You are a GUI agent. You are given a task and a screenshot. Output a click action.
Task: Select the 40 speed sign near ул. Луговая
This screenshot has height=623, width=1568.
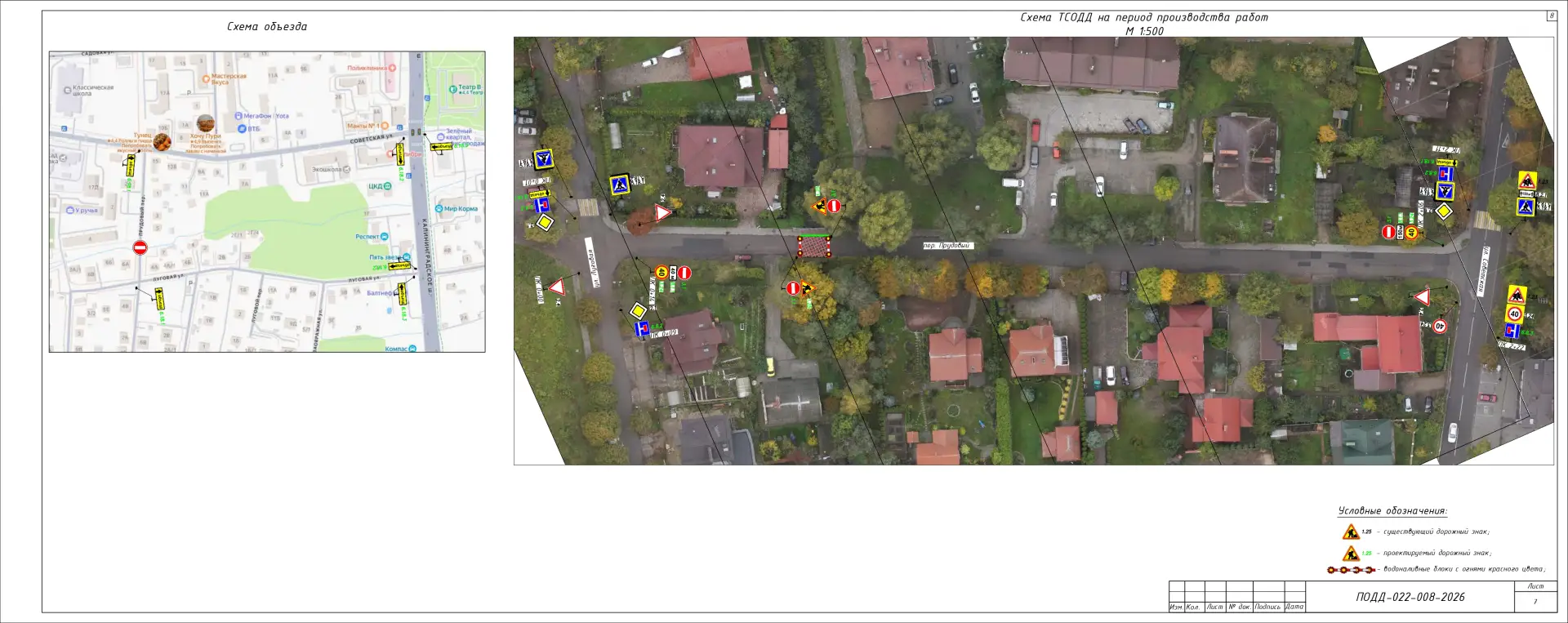click(661, 273)
